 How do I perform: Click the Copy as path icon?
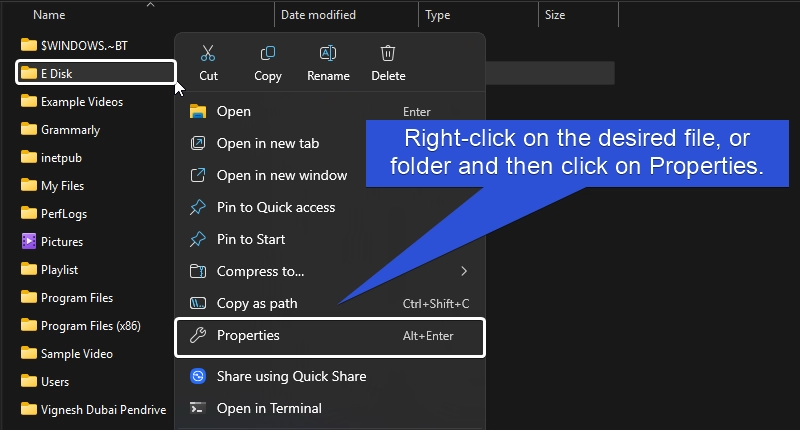198,303
